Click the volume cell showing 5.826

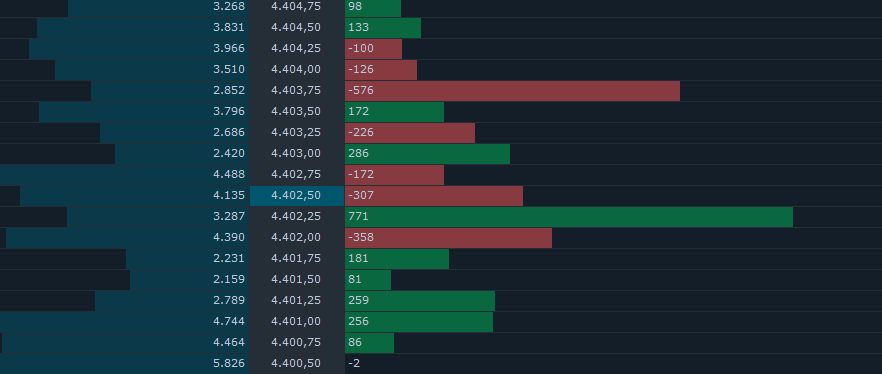pyautogui.click(x=124, y=364)
